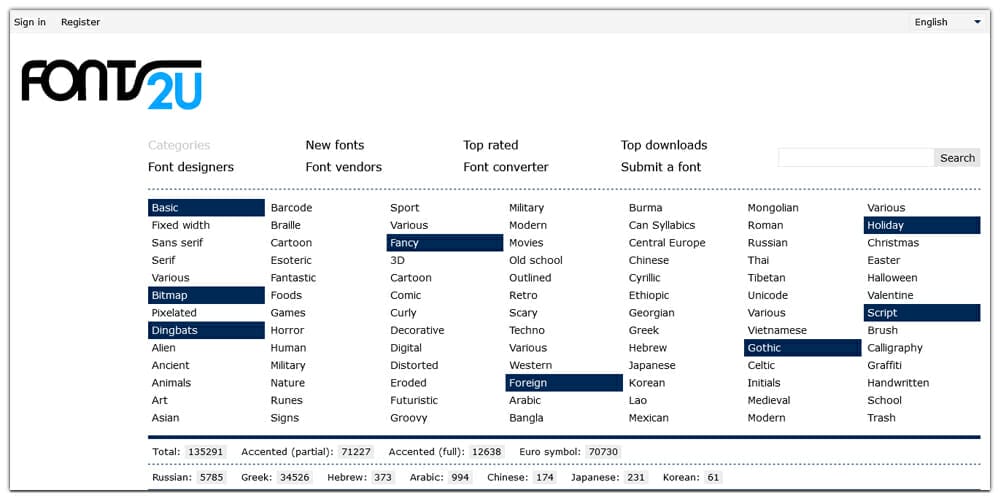The width and height of the screenshot is (1000, 500).
Task: Open the Font designers section
Action: [190, 167]
